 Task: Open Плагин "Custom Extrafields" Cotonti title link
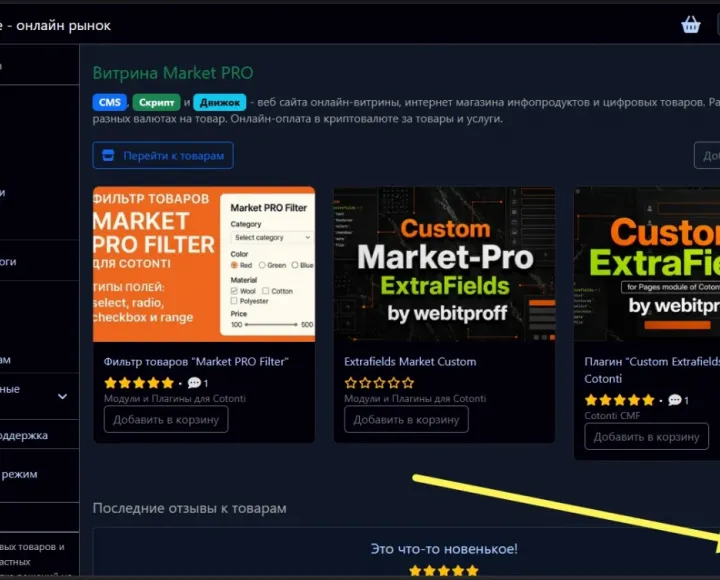652,370
